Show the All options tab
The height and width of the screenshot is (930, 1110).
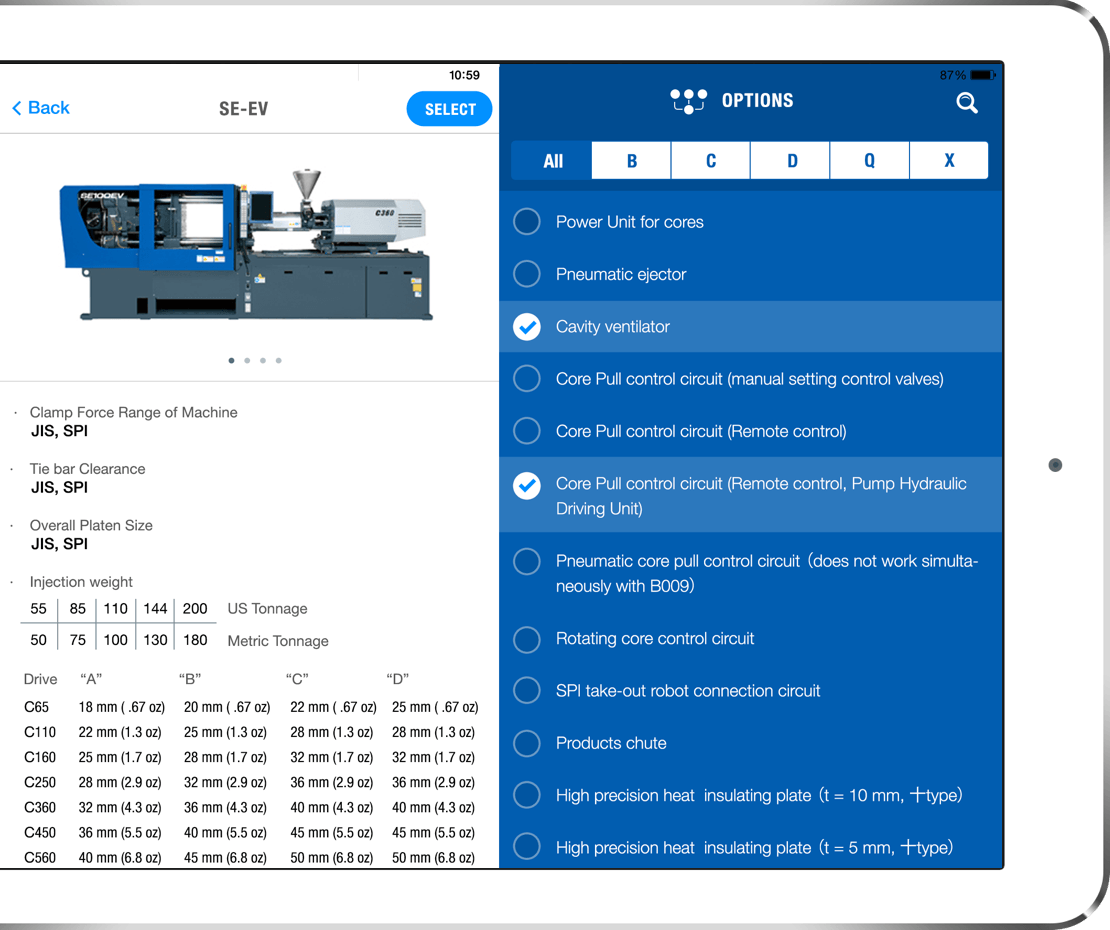tap(552, 161)
